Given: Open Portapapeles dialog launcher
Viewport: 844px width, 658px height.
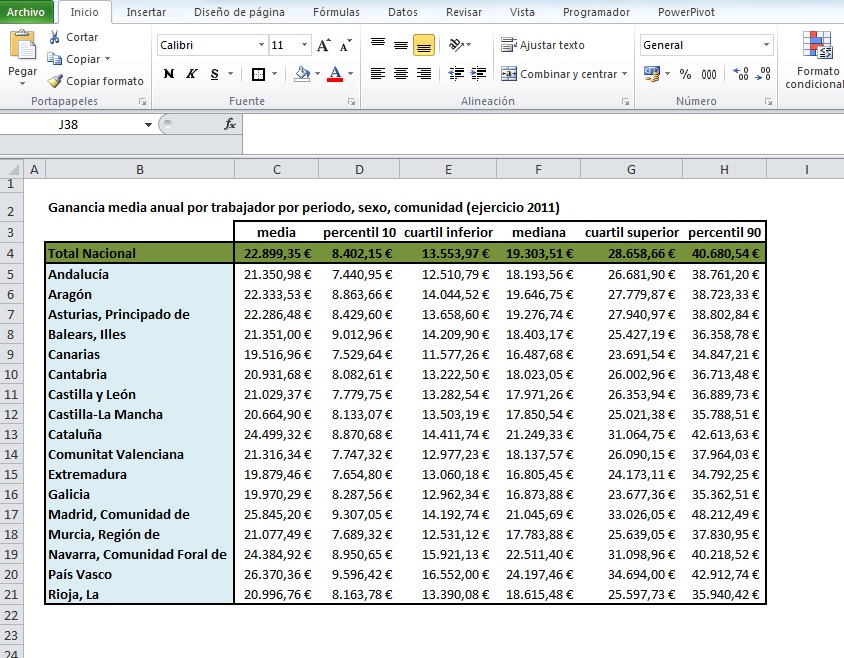Looking at the screenshot, I should coord(143,101).
